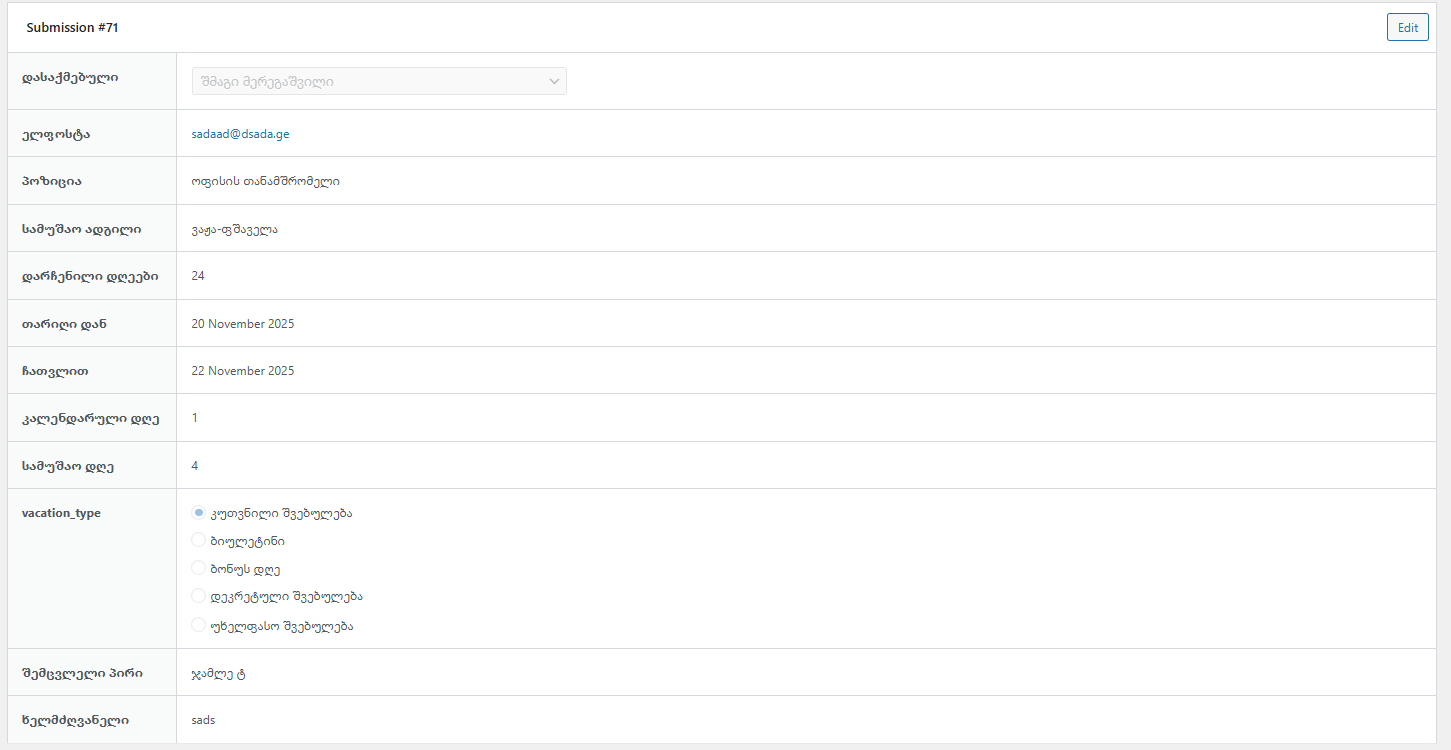Click the ვაჟა-ფშაველა workplace value
Viewport: 1451px width, 750px height.
coord(234,229)
